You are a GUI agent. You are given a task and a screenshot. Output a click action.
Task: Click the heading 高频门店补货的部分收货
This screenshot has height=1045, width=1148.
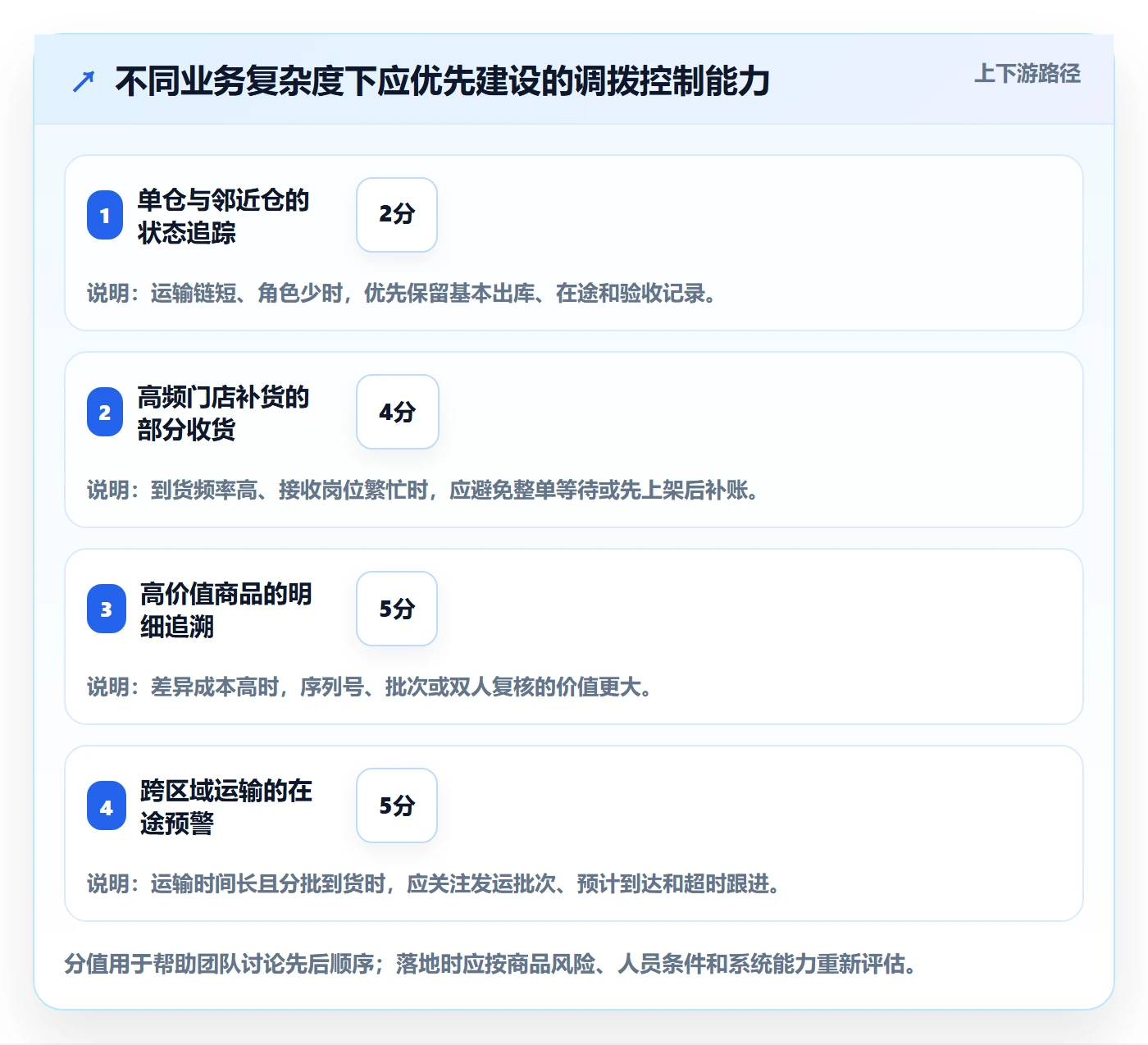coord(223,413)
